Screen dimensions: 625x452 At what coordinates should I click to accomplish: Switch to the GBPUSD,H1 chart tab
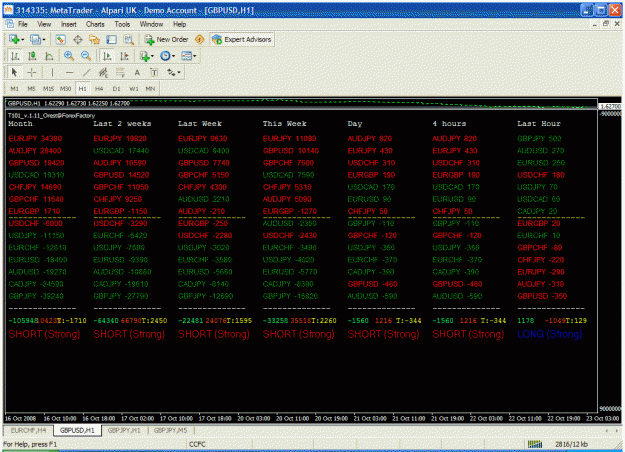77,430
